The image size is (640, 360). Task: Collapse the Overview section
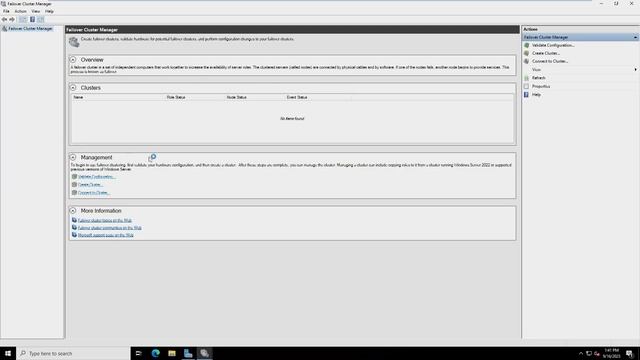pyautogui.click(x=73, y=60)
